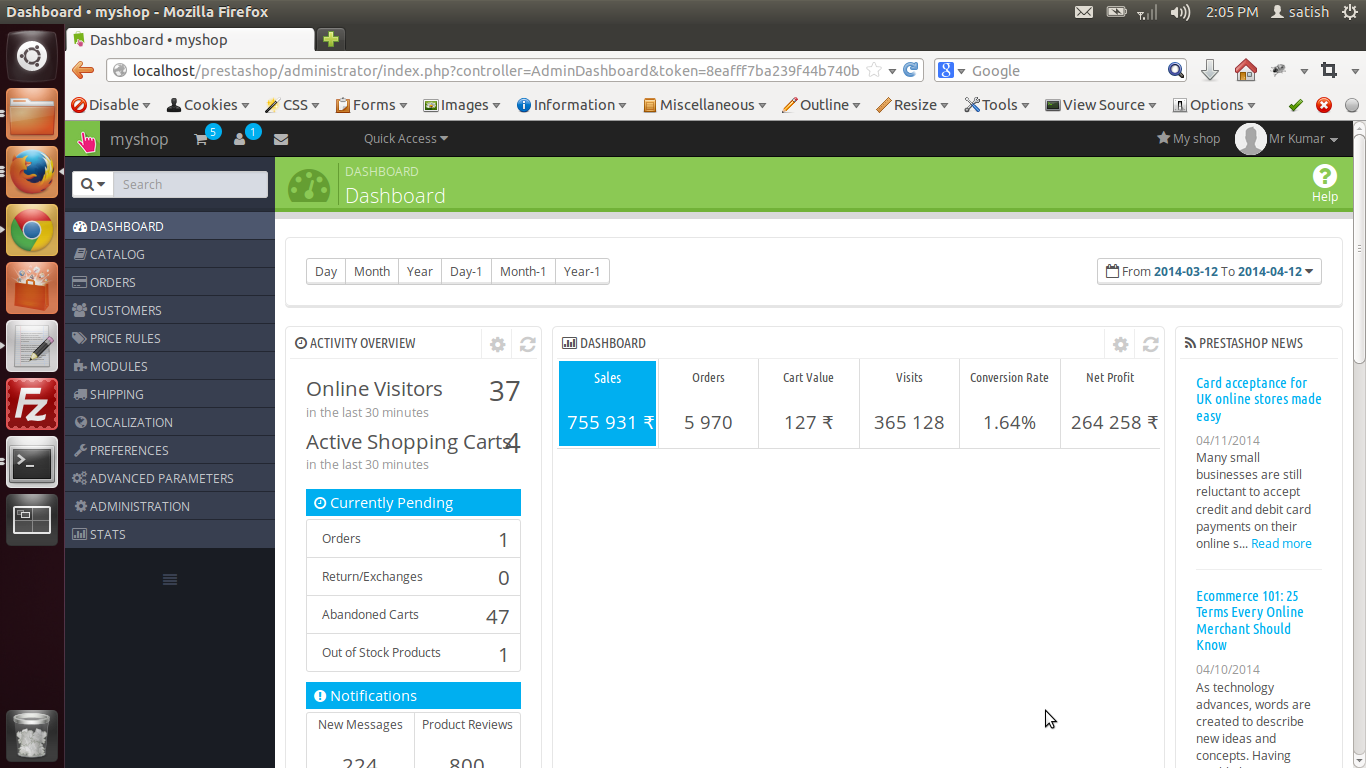Open the Disable menu in developer toolbar
1366x768 pixels.
[111, 105]
